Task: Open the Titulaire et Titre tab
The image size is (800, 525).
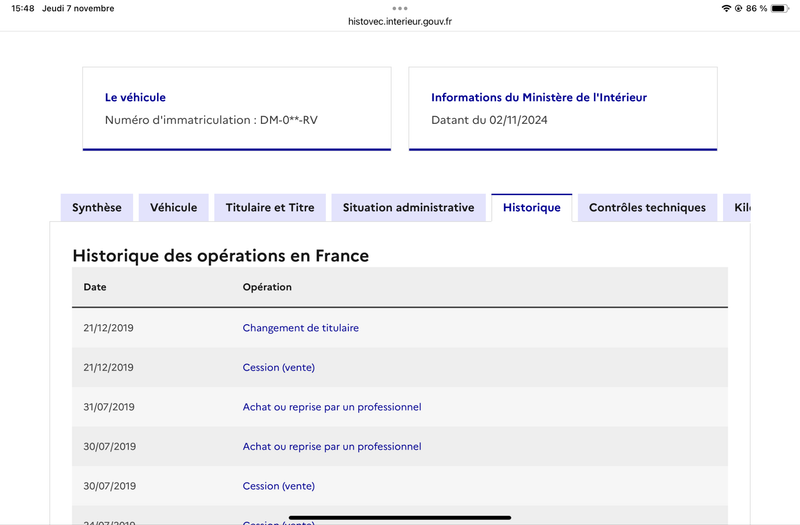Action: coord(270,208)
